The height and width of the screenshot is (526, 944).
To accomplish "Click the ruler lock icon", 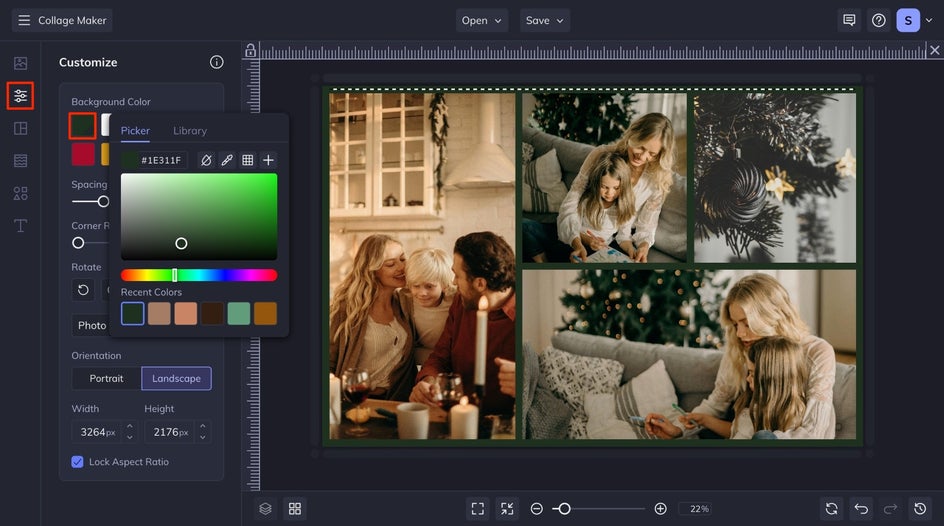I will pos(250,51).
